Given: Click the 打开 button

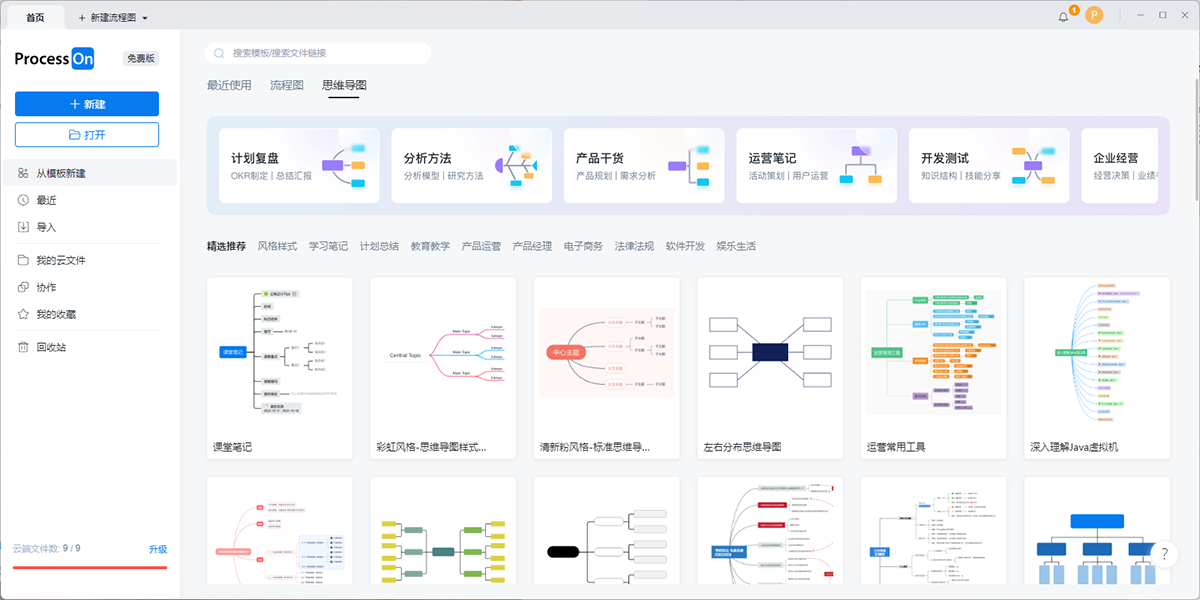Looking at the screenshot, I should [87, 134].
